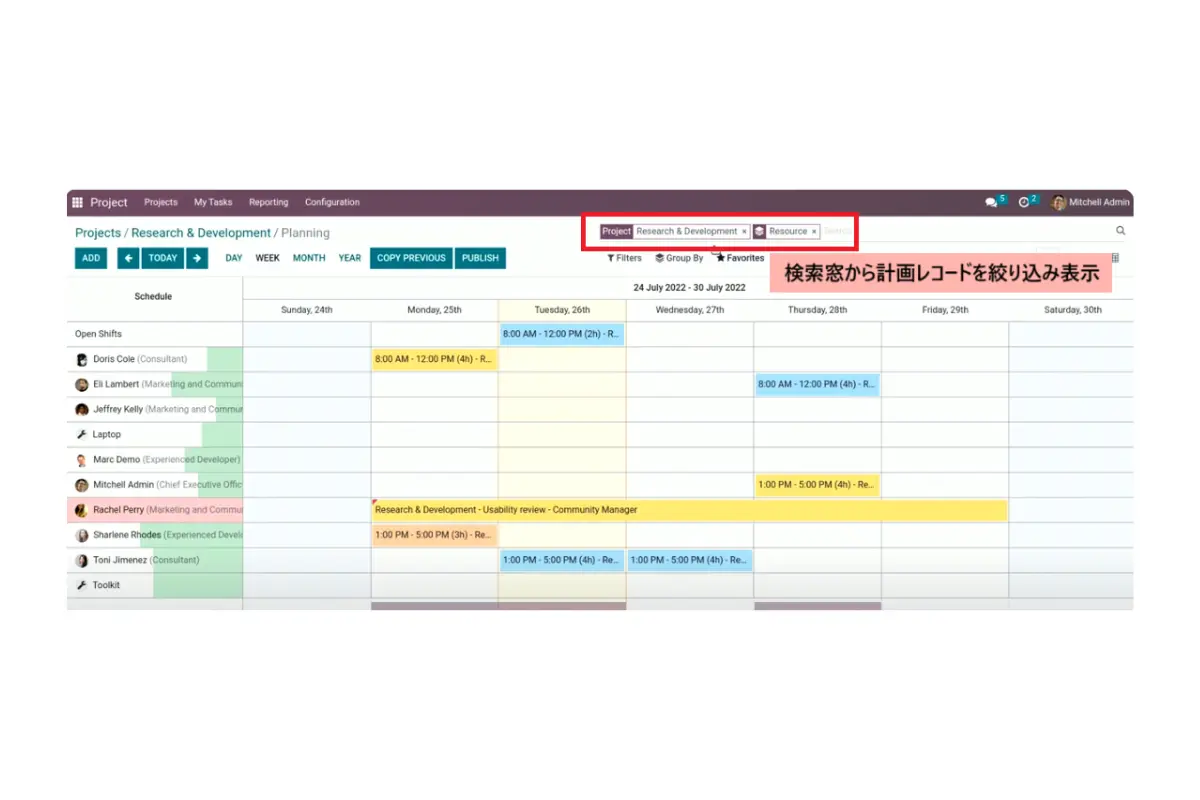Screen dimensions: 1200x800
Task: Click the Favorites star icon
Action: pyautogui.click(x=720, y=258)
